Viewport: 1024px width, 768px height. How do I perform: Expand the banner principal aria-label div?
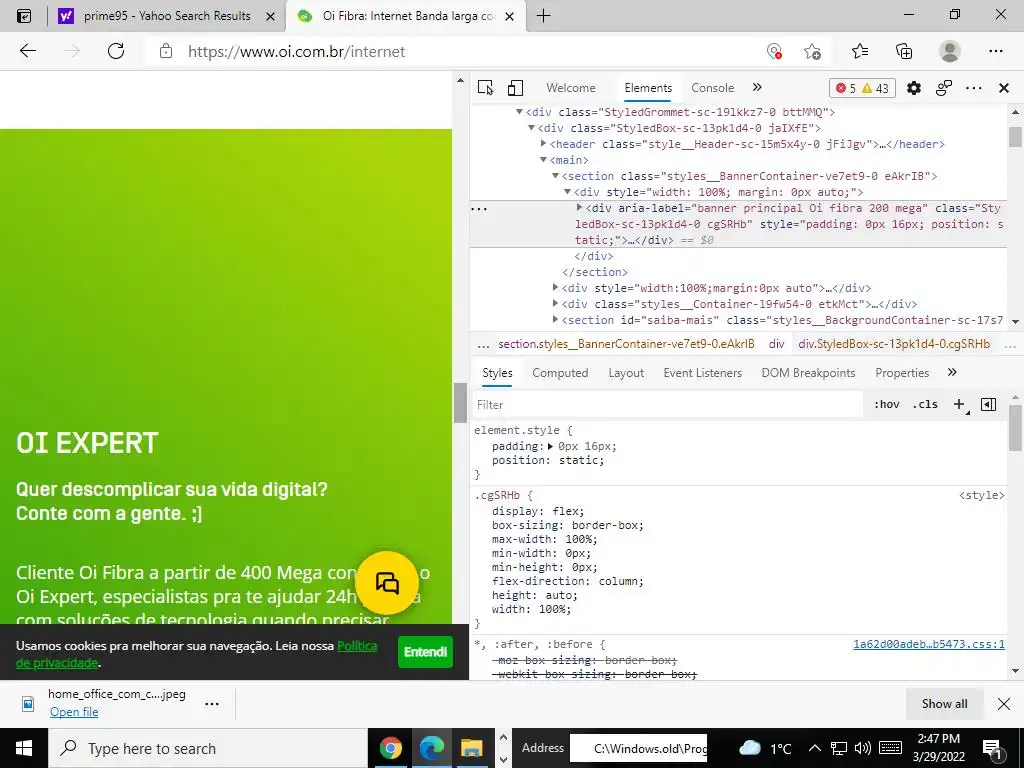(x=579, y=208)
